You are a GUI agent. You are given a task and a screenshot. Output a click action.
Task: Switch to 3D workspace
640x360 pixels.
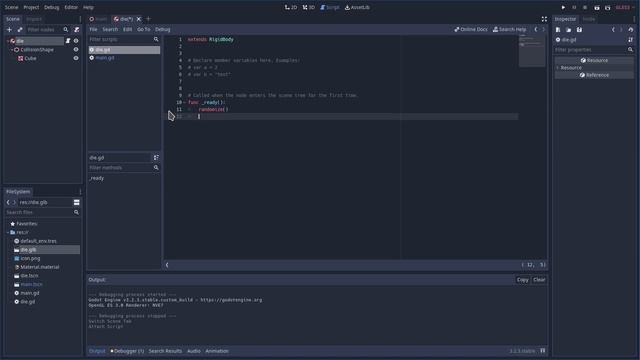tap(309, 7)
